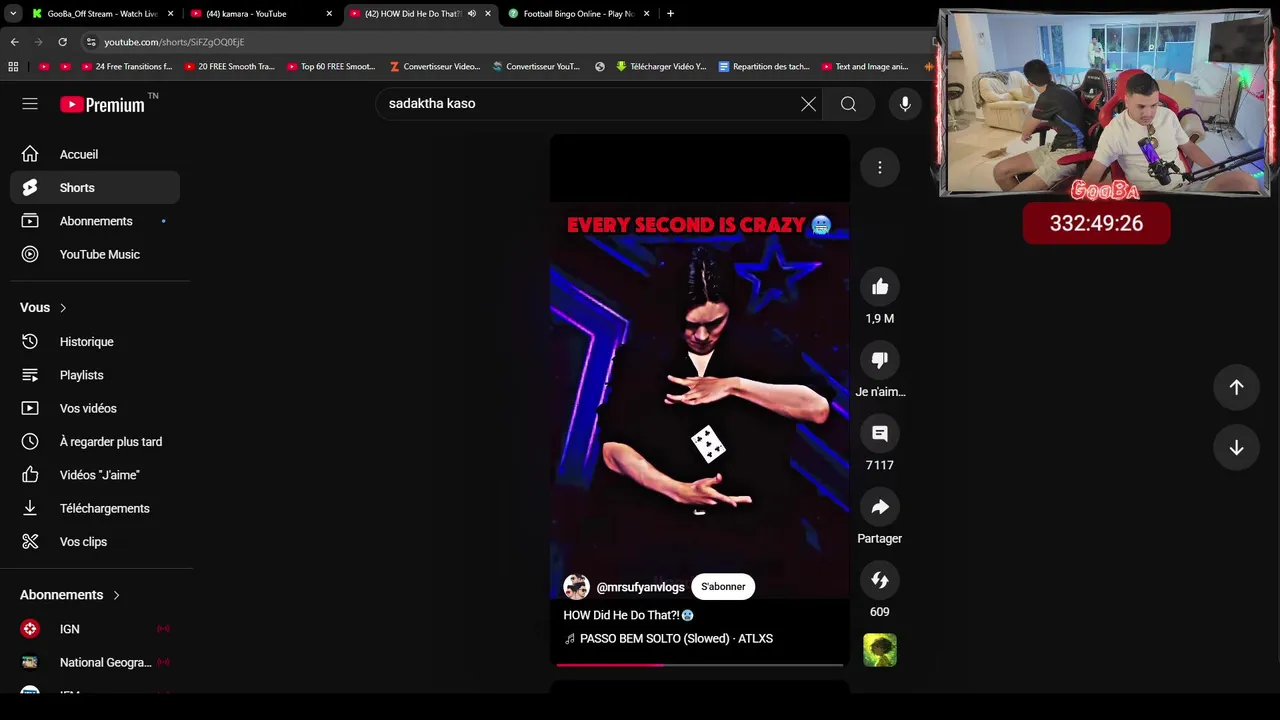Open the comments showing 7117
Screen dimensions: 1280x720
point(880,434)
